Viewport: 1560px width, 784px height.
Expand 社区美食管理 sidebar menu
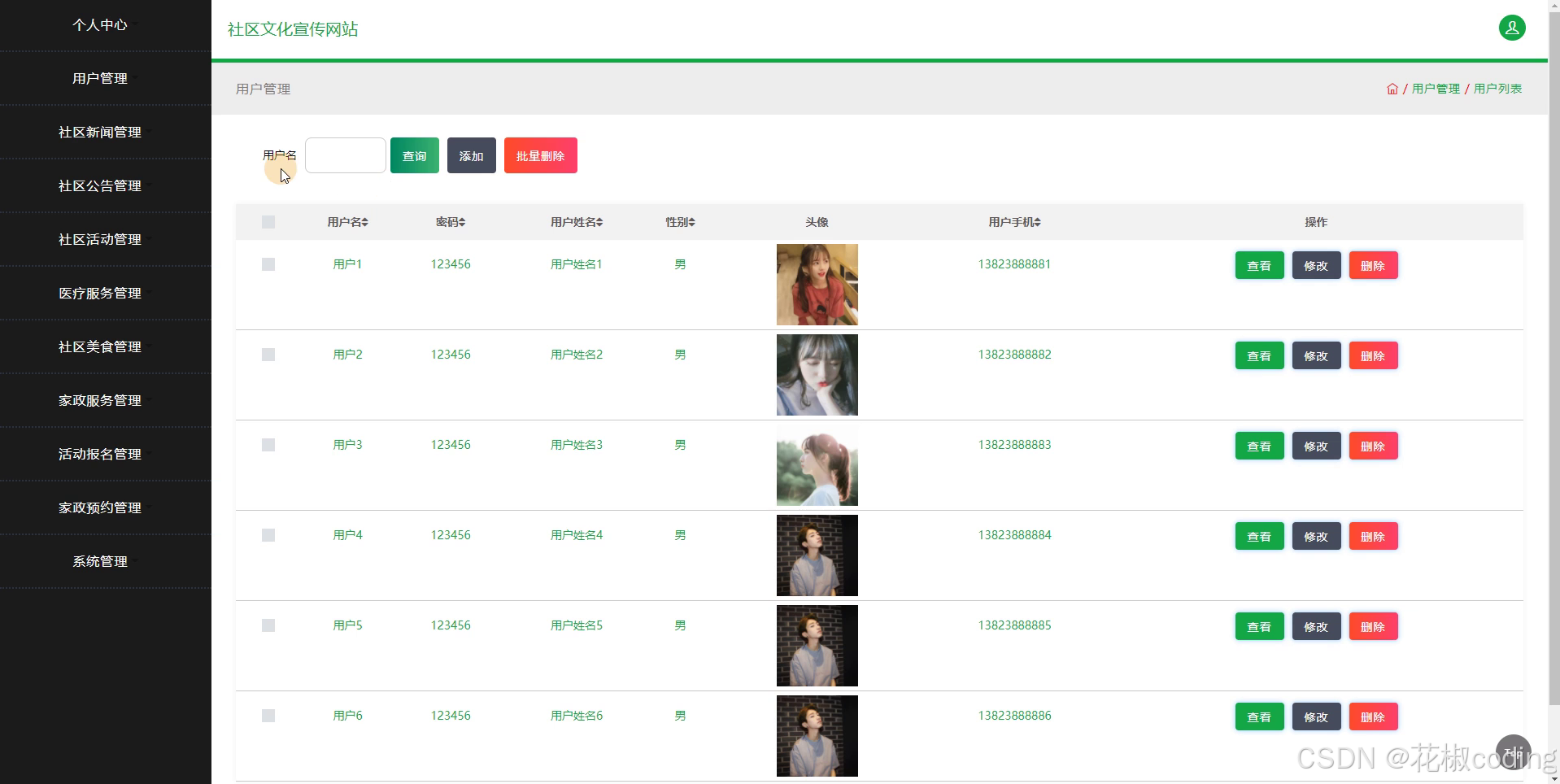point(106,346)
